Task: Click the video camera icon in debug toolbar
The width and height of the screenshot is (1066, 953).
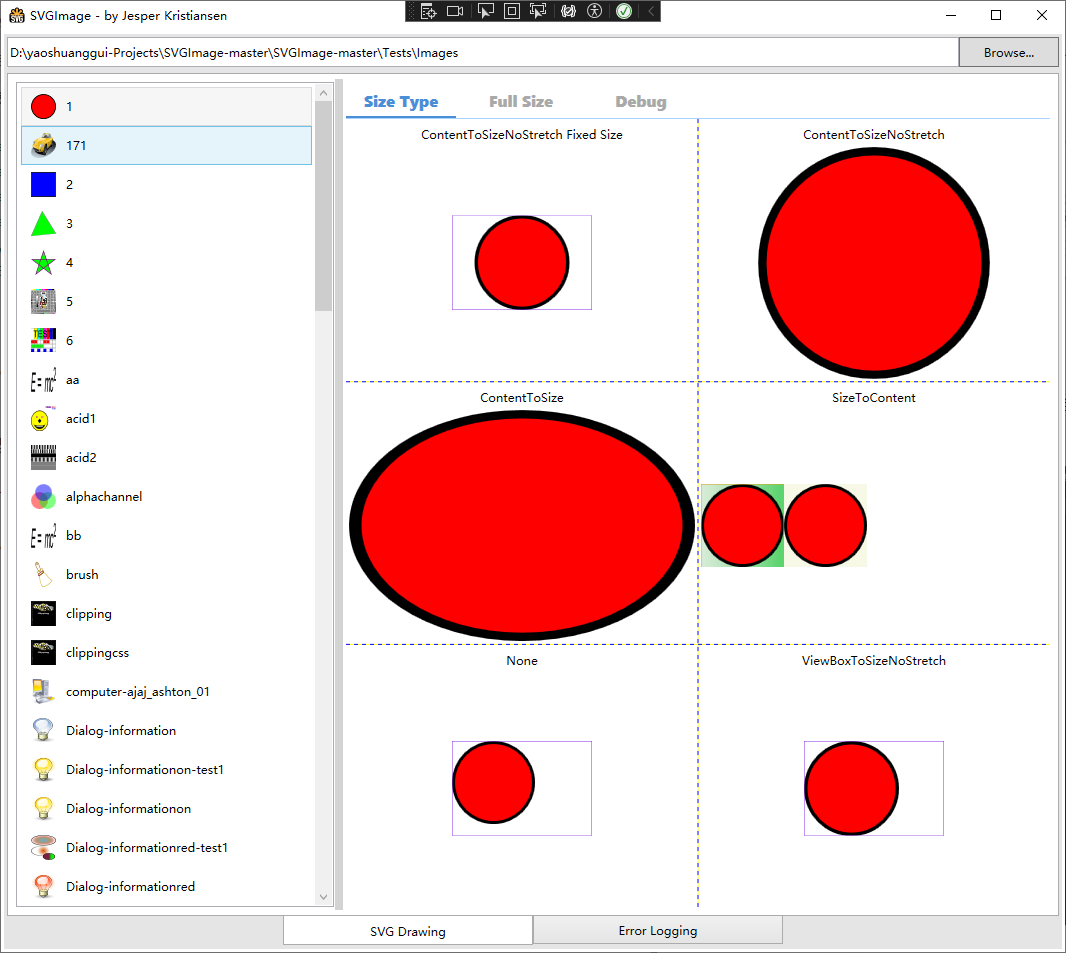Action: [455, 11]
